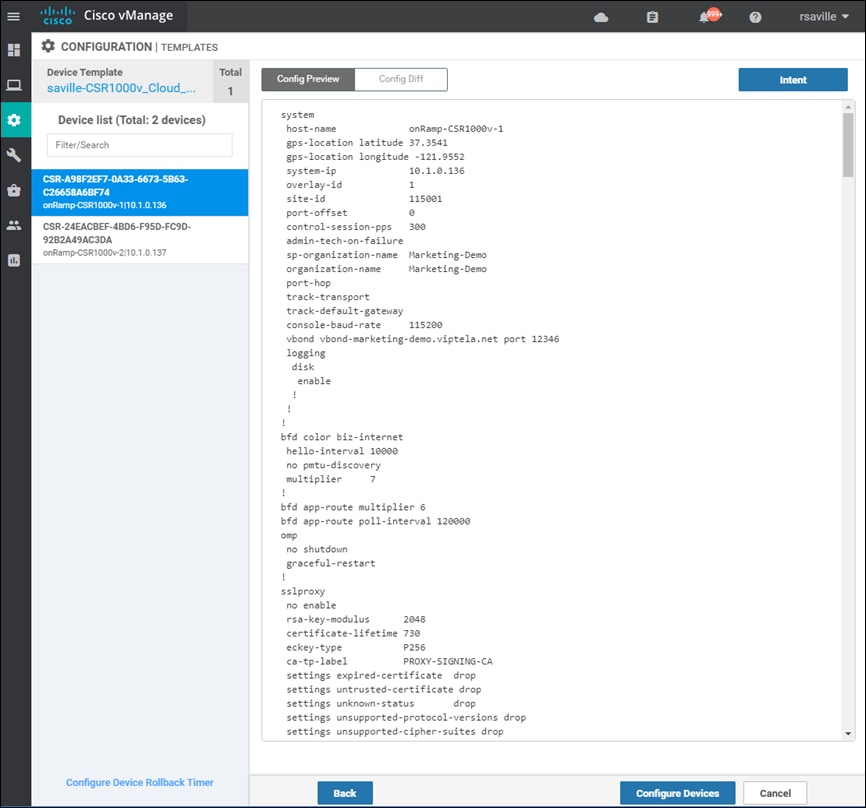Go to Dashboard in the sidebar
This screenshot has height=808, width=866.
tap(14, 50)
